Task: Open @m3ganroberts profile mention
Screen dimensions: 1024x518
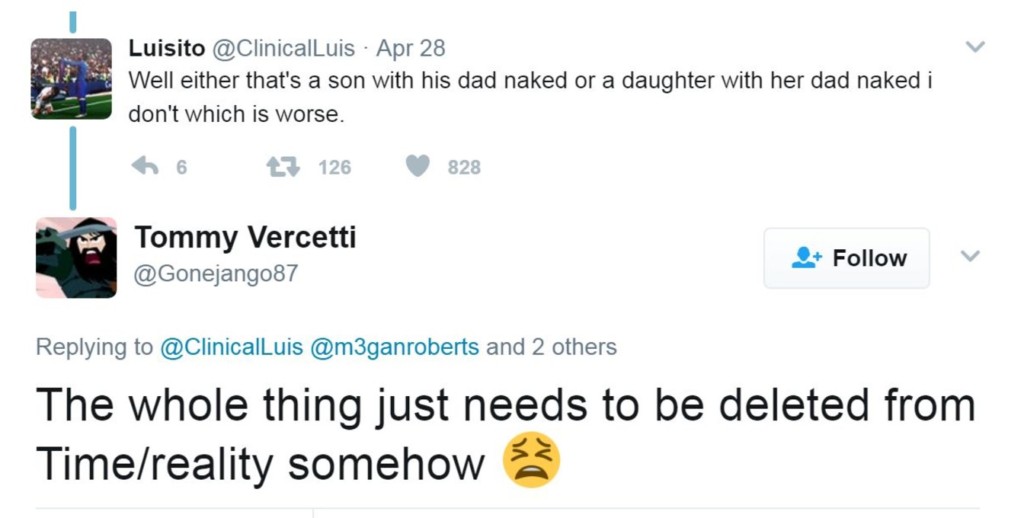Action: coord(395,347)
